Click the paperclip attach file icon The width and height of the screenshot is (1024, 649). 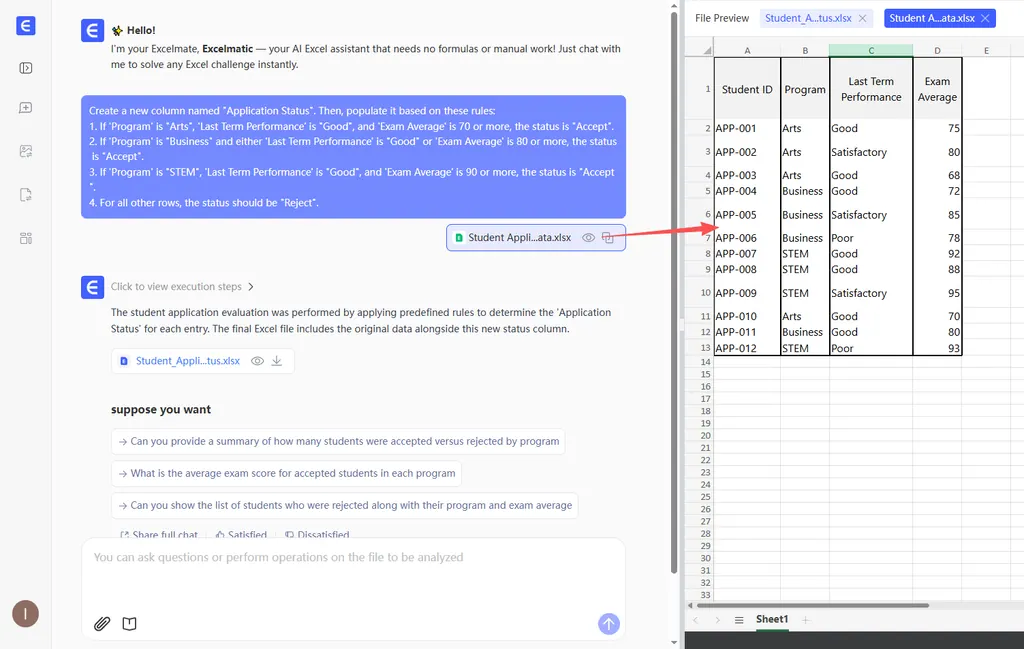[102, 624]
